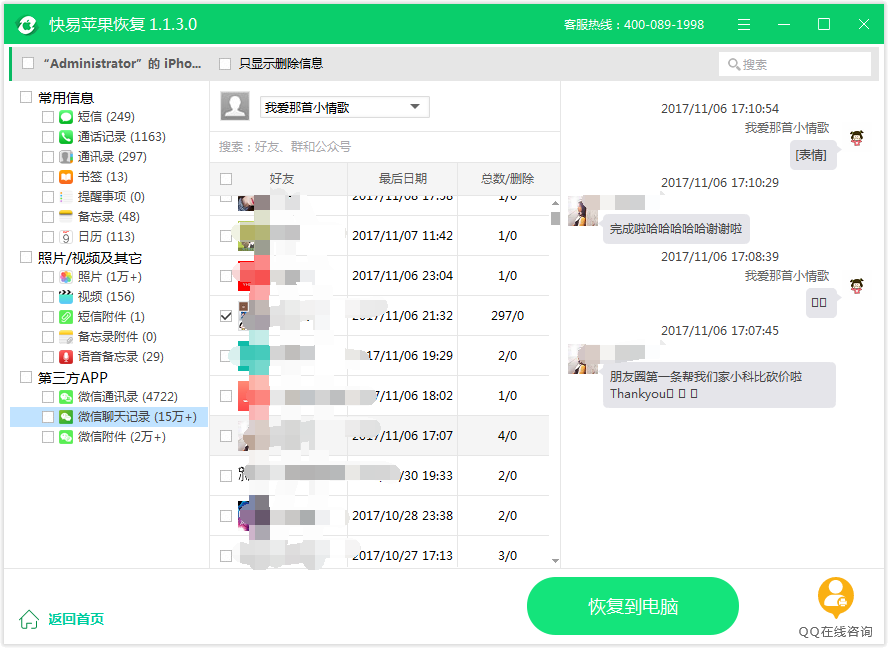
Task: Click the 微信附件 WeChat icon
Action: click(66, 437)
